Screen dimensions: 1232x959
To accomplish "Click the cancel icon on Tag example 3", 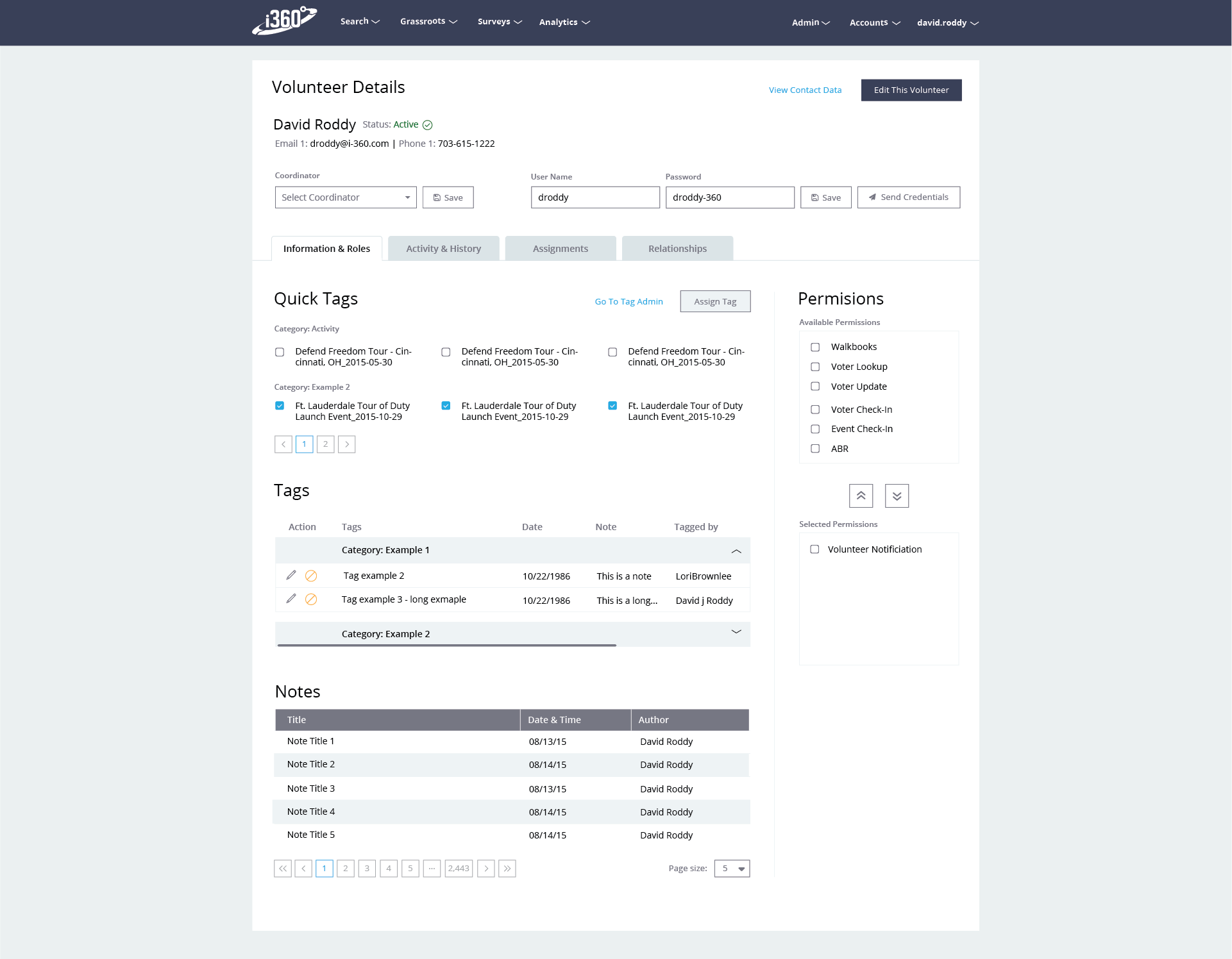I will (x=310, y=600).
